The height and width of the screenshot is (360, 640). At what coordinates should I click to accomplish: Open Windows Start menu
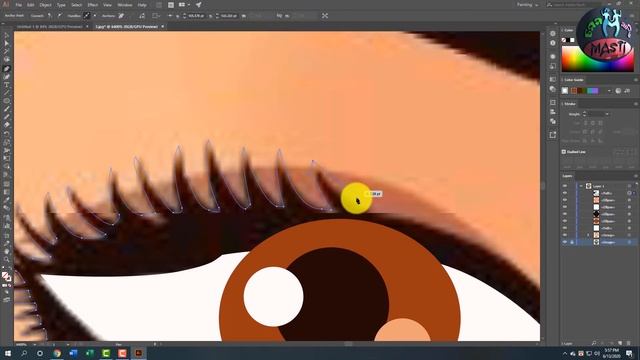point(8,353)
